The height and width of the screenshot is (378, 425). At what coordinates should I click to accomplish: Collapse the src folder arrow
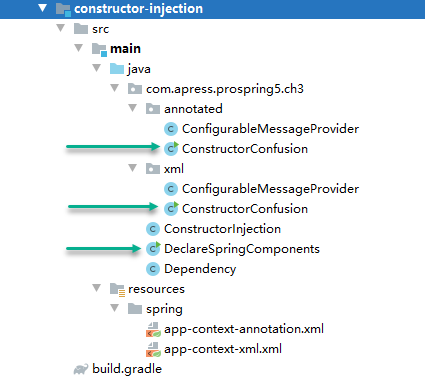tap(61, 28)
